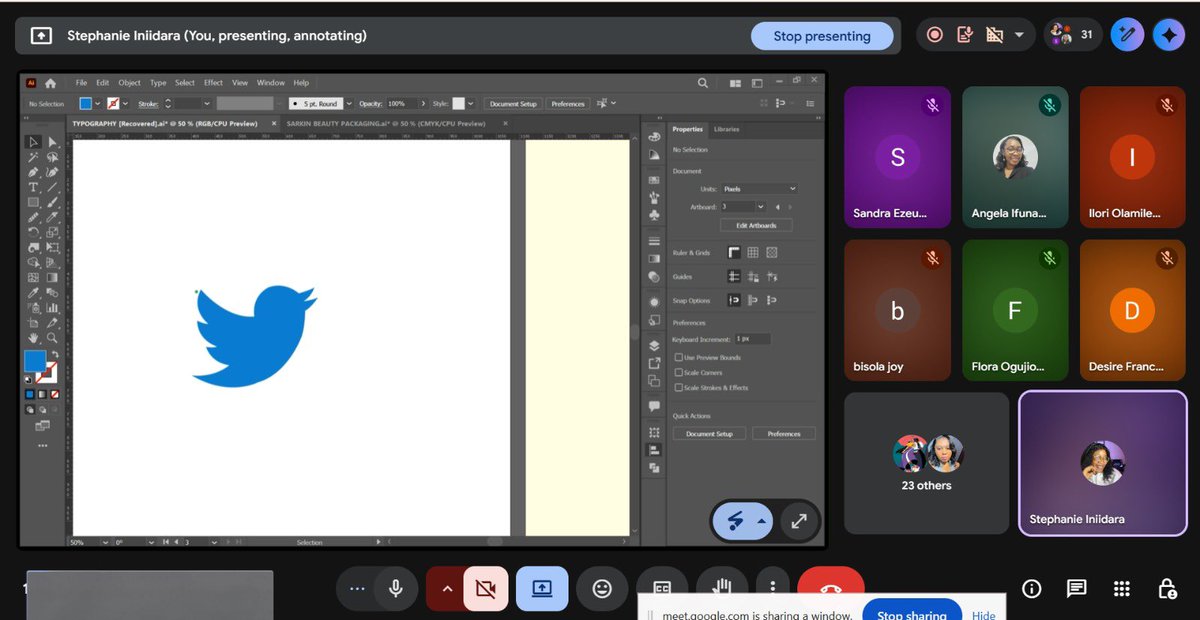Toggle the transparency grid icon
1200x620 pixels.
(x=772, y=253)
